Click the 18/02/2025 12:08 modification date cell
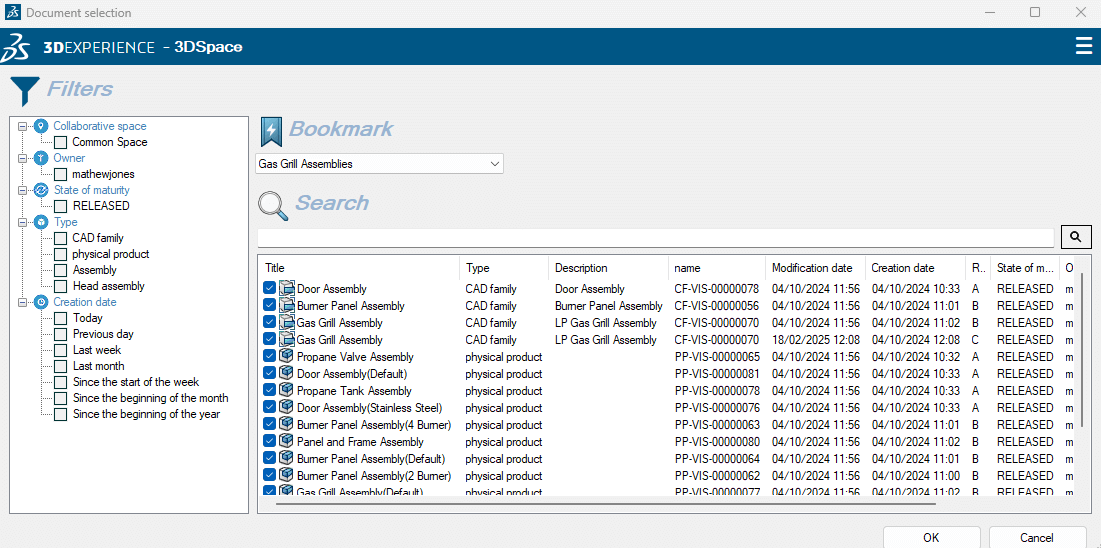 point(815,339)
